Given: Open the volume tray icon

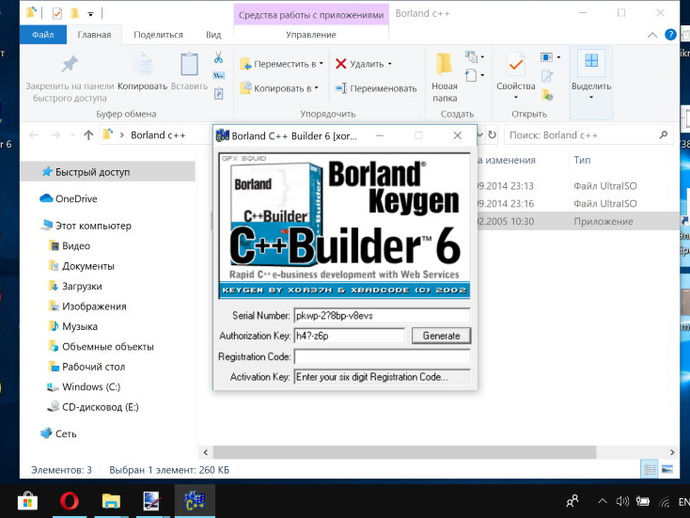Looking at the screenshot, I should point(622,501).
